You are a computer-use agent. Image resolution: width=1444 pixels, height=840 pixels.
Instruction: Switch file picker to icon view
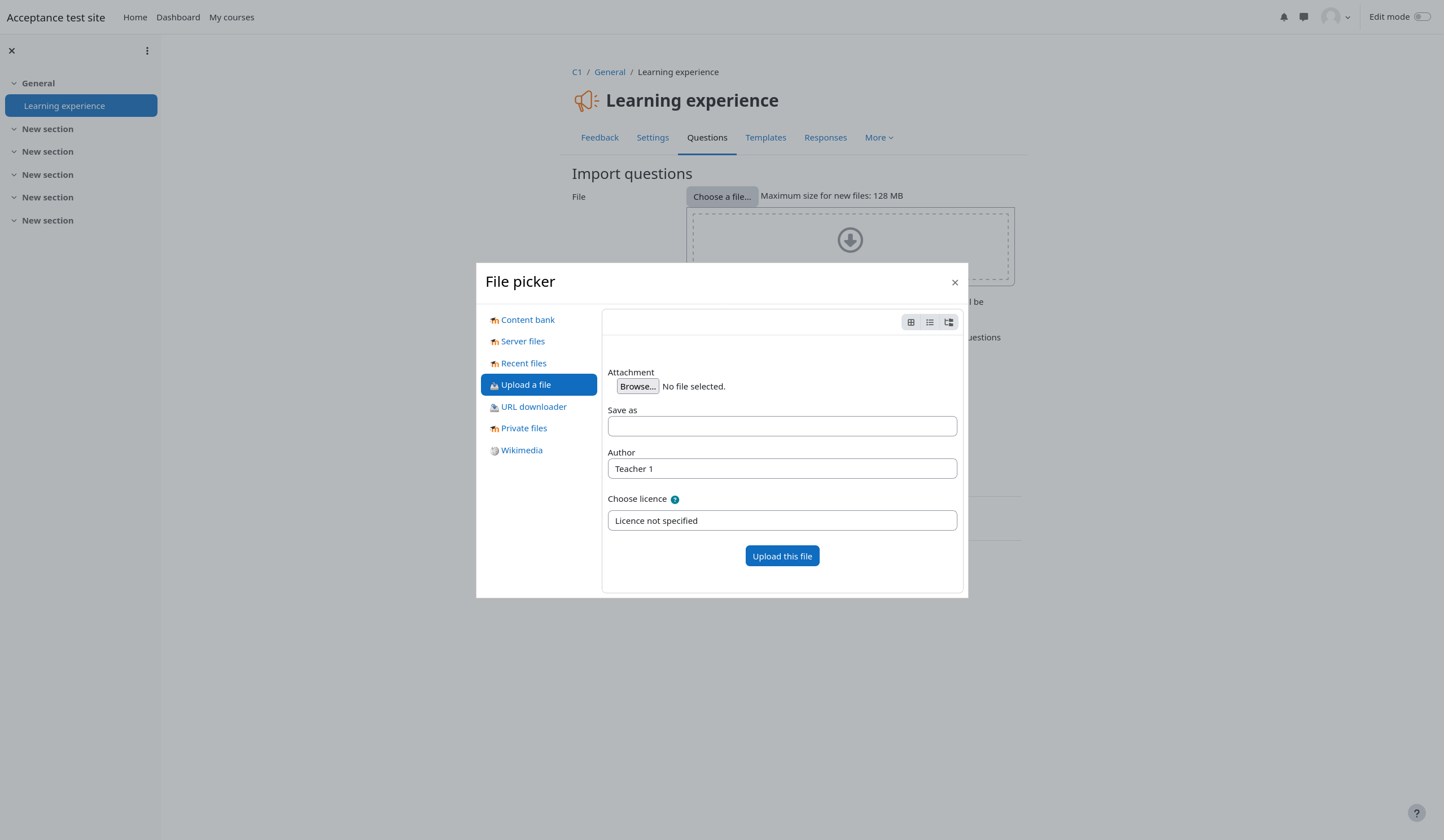click(911, 322)
